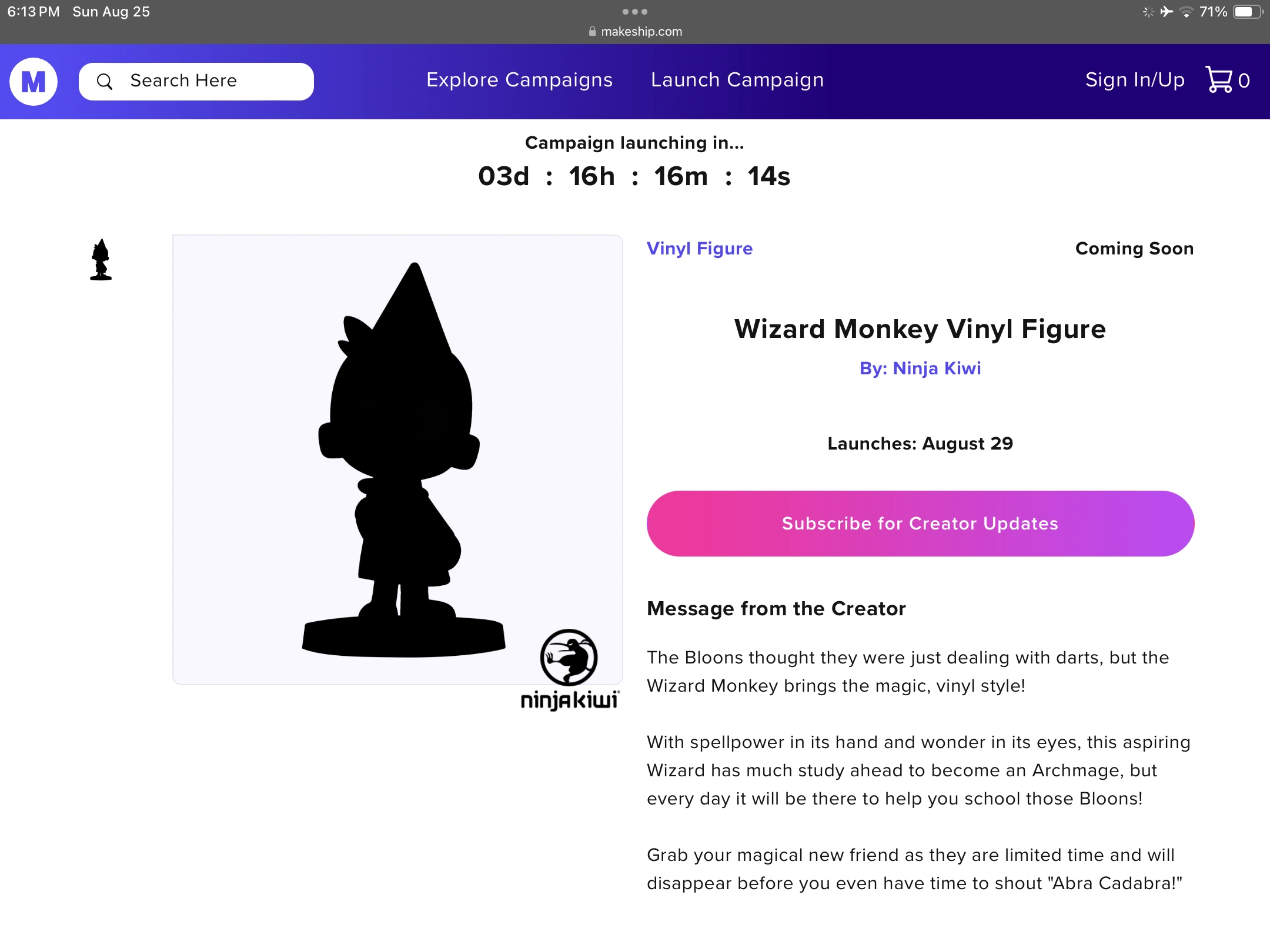Click the magnifying glass search icon
1270x952 pixels.
[105, 82]
